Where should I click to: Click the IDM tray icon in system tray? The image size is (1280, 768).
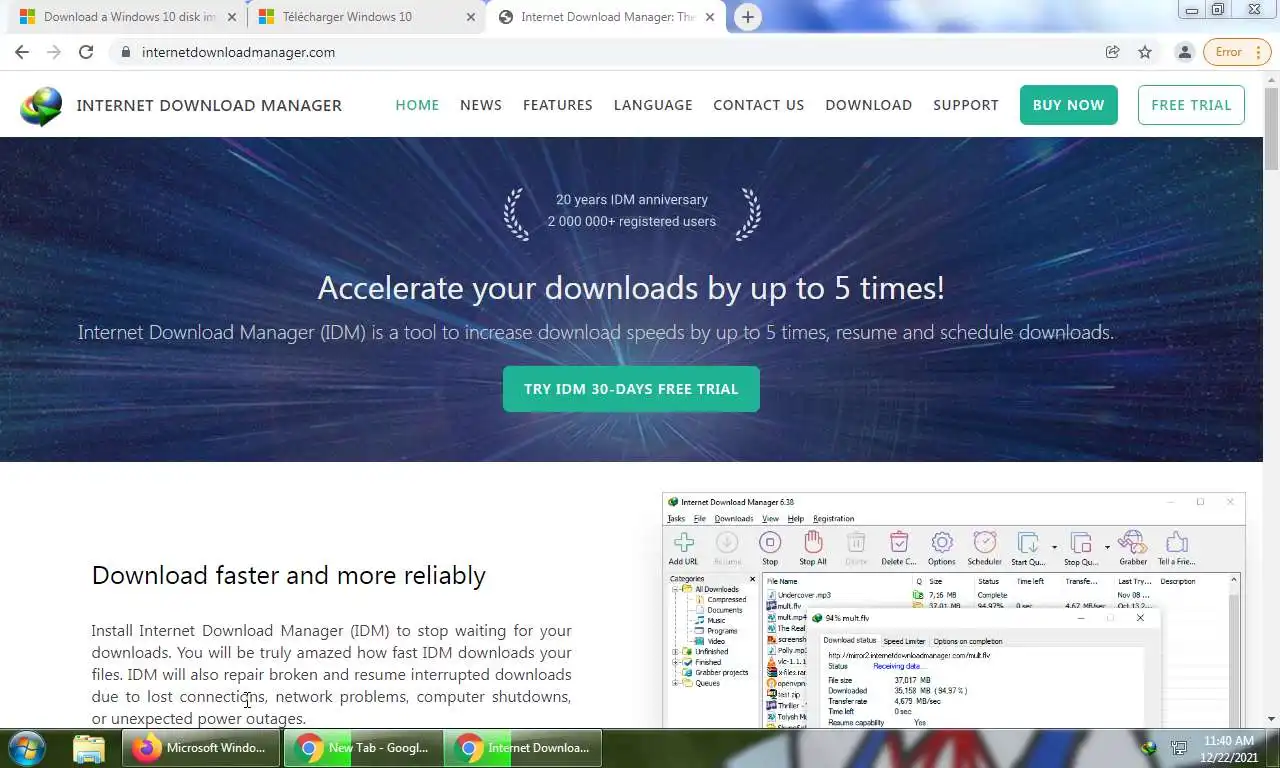1148,748
